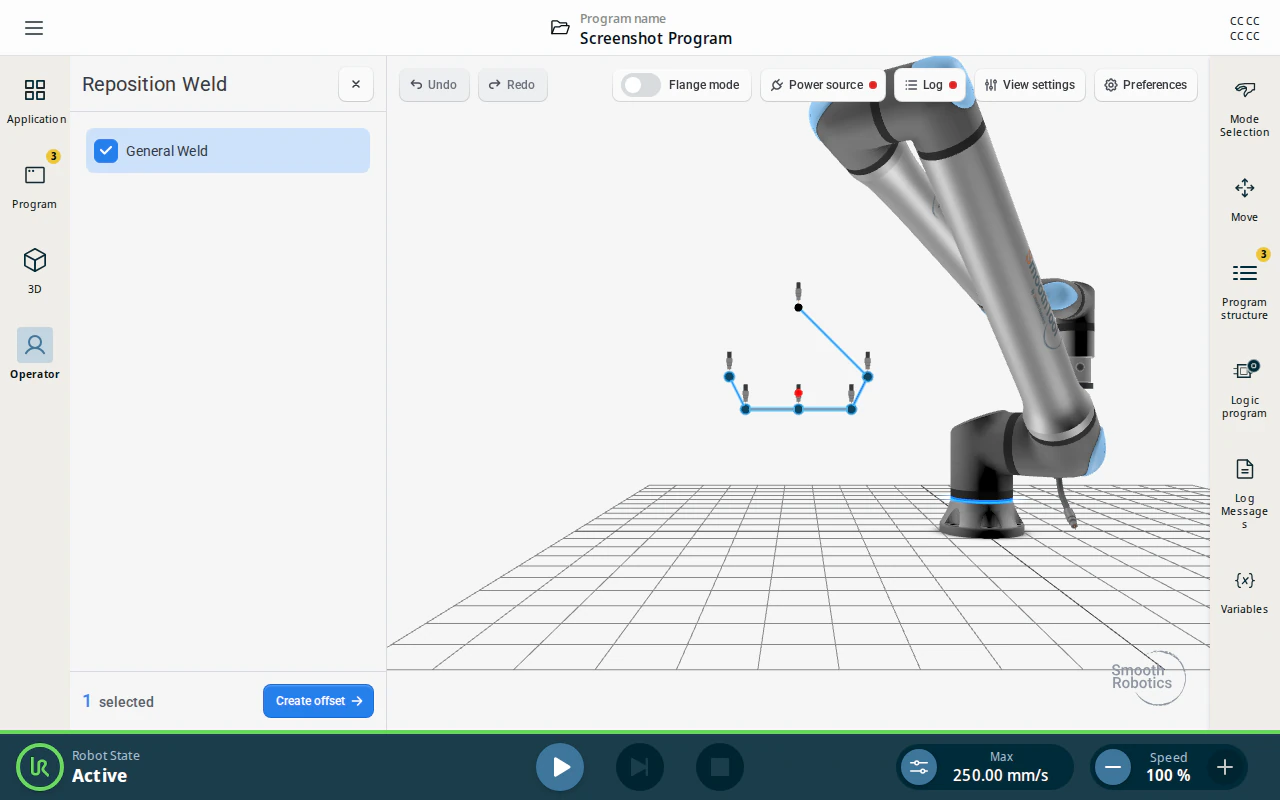Click the Step forward button
The image size is (1280, 800).
point(640,767)
